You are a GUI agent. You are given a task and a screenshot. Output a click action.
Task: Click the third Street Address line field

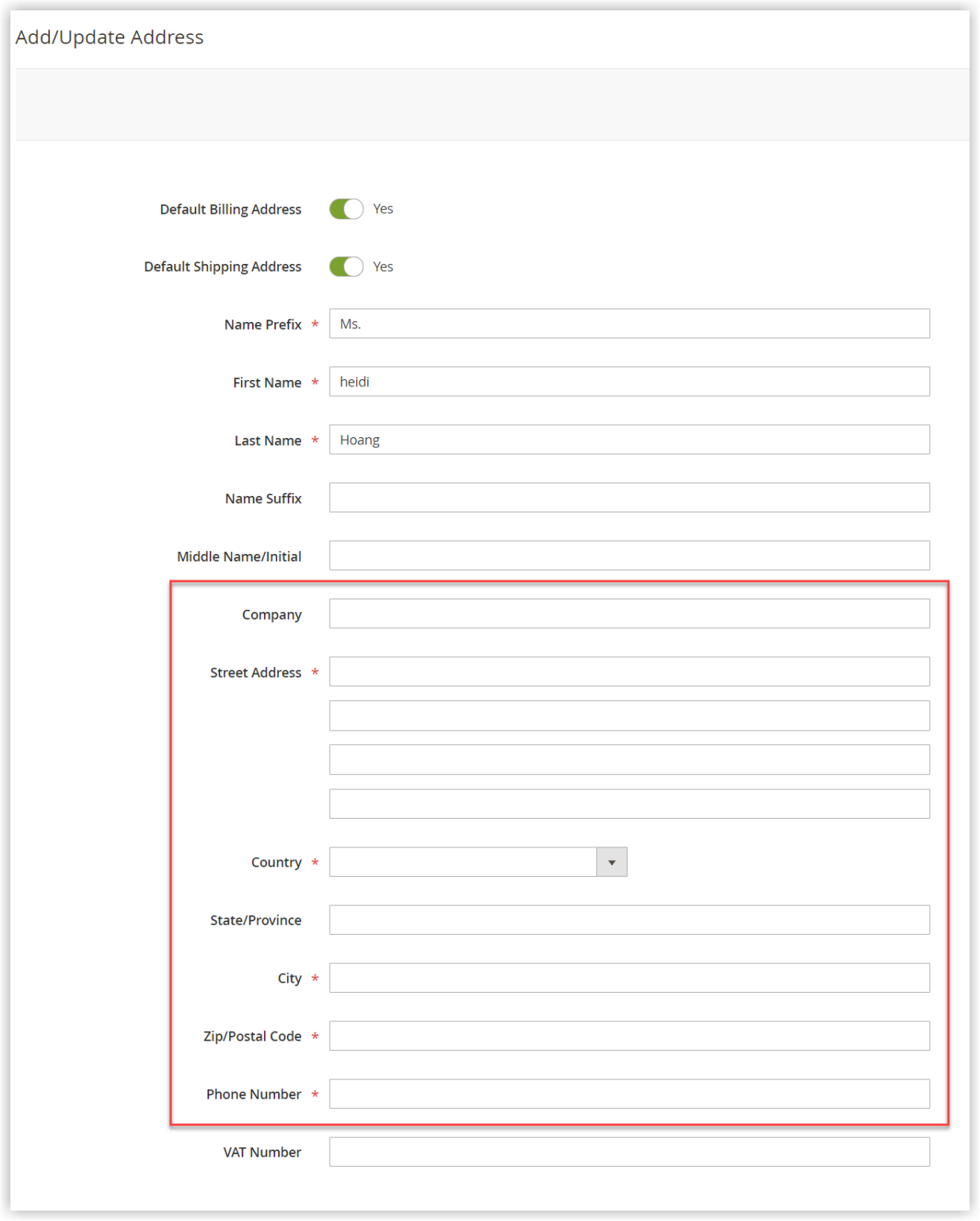pyautogui.click(x=629, y=760)
